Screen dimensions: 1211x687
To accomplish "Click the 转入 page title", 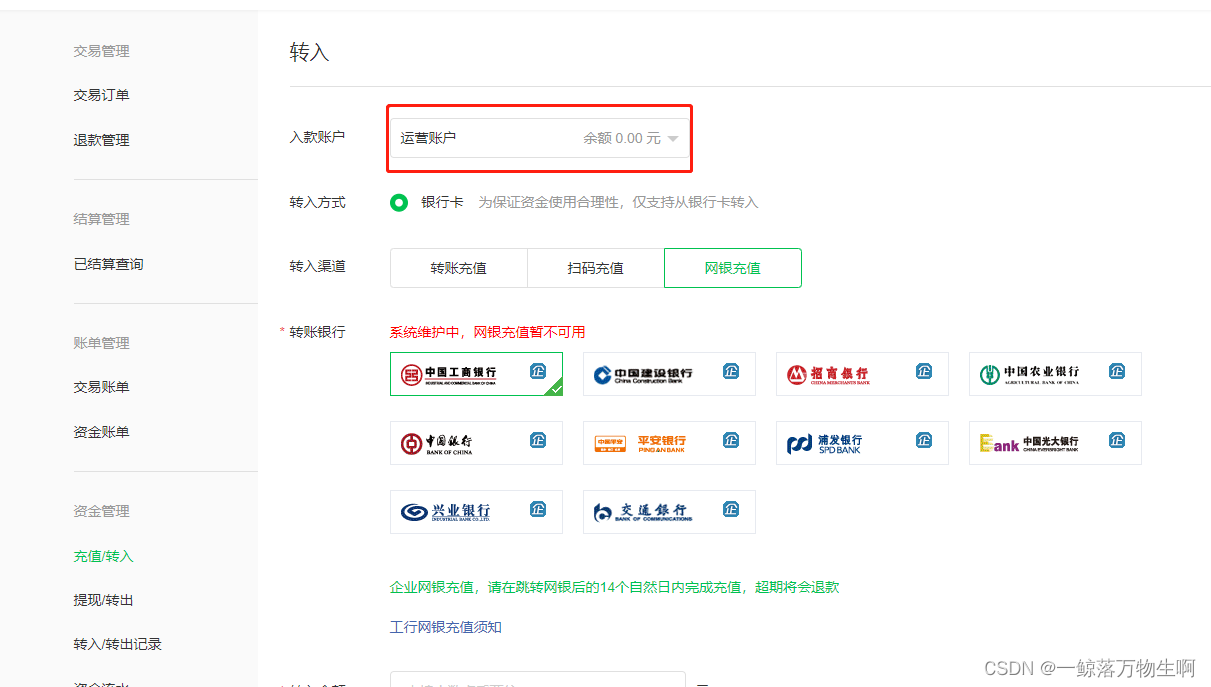I will pos(309,52).
